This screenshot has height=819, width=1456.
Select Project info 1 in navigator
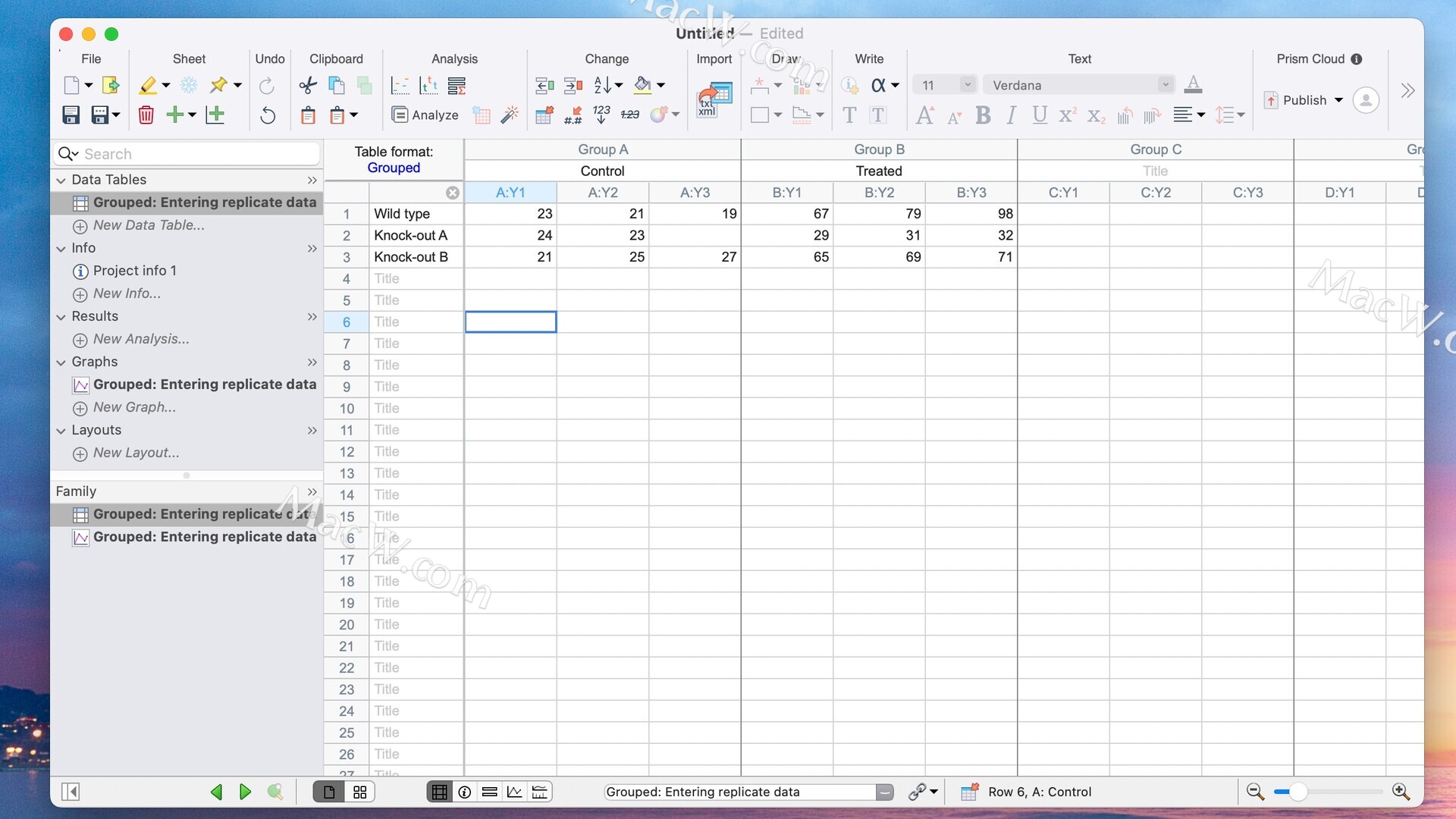134,271
